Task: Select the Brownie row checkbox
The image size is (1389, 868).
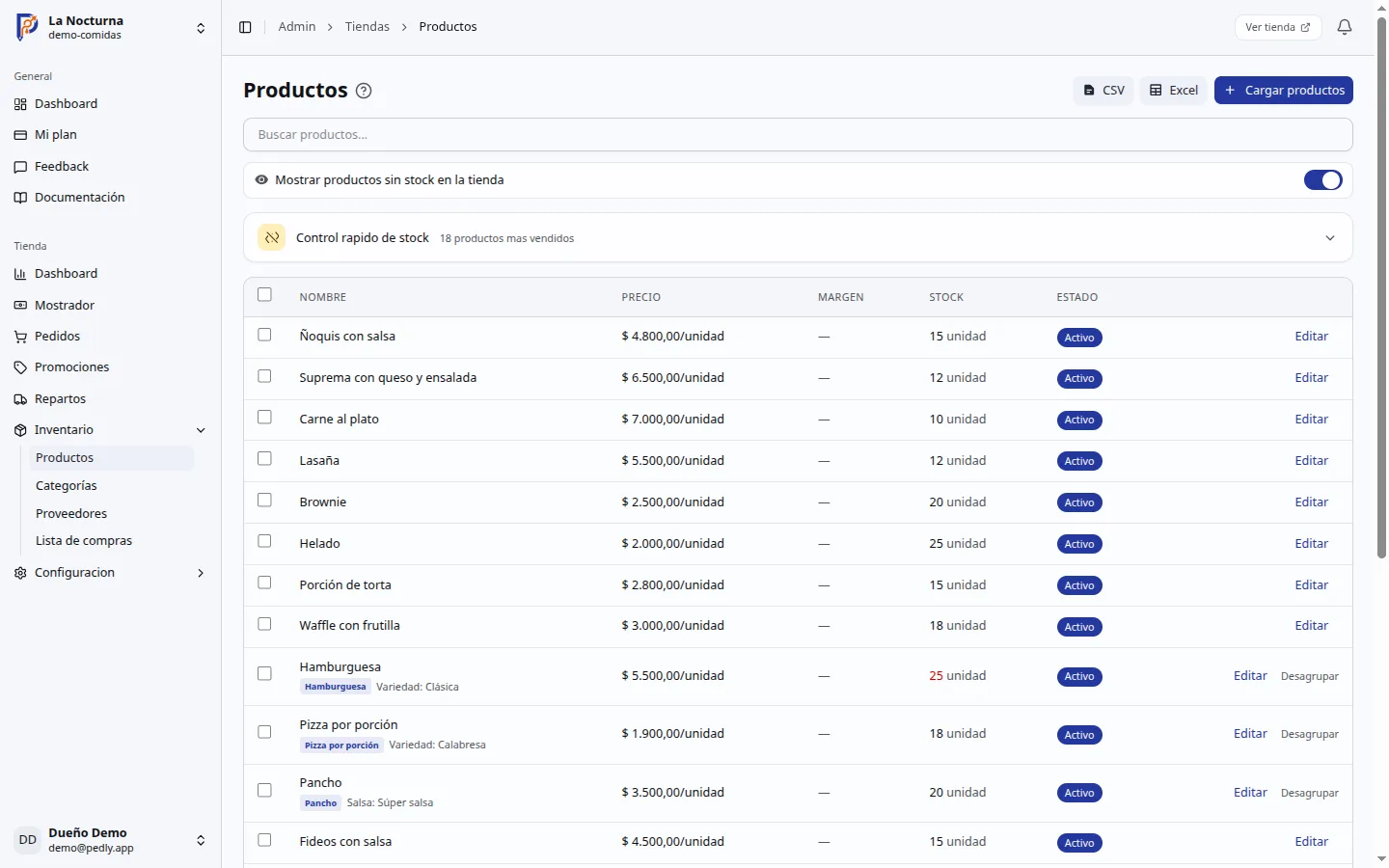Action: pos(265,501)
